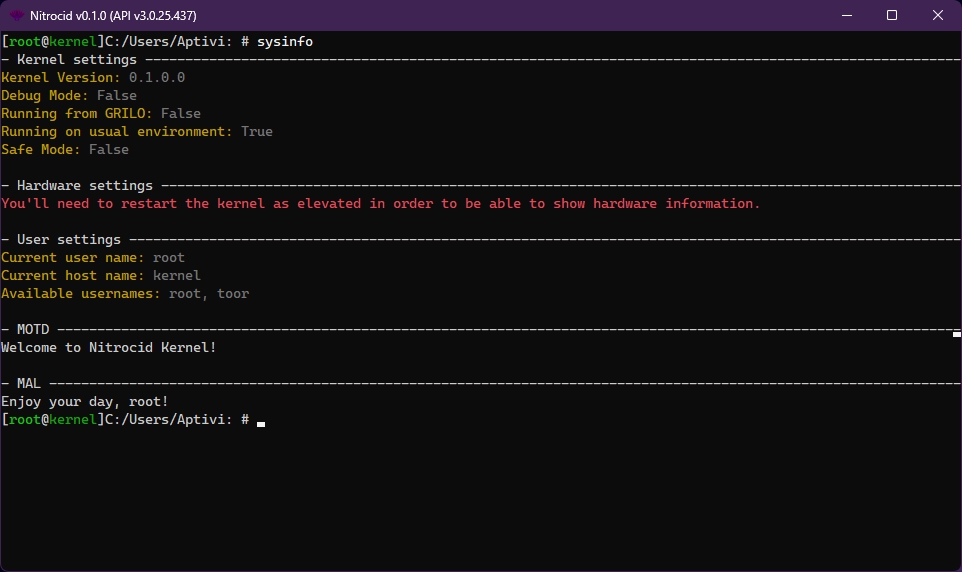Maximize the Nitrocid terminal window
The height and width of the screenshot is (572, 962).
pos(892,15)
